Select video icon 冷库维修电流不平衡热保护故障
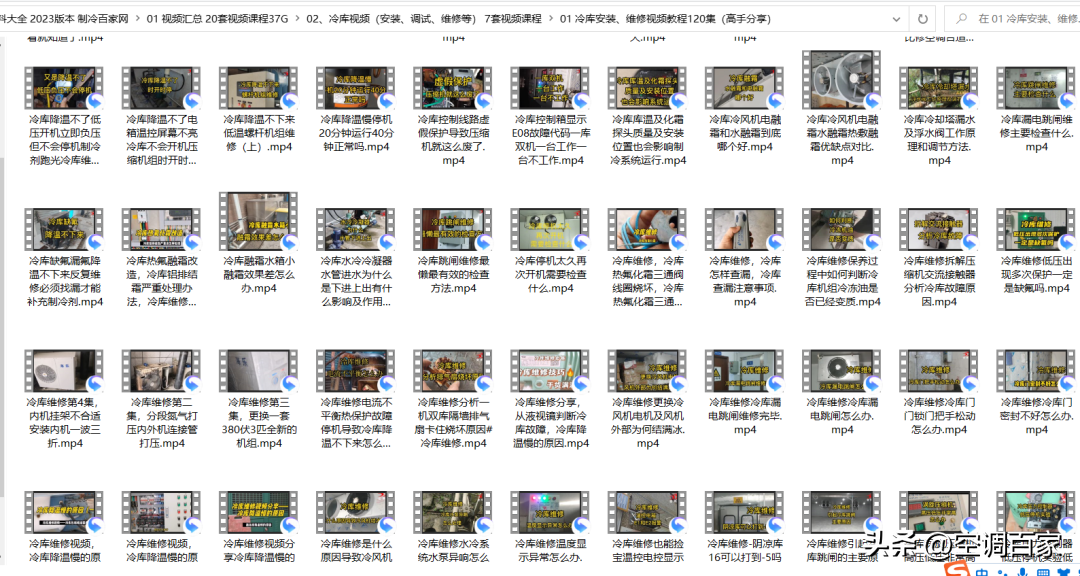 pos(355,371)
